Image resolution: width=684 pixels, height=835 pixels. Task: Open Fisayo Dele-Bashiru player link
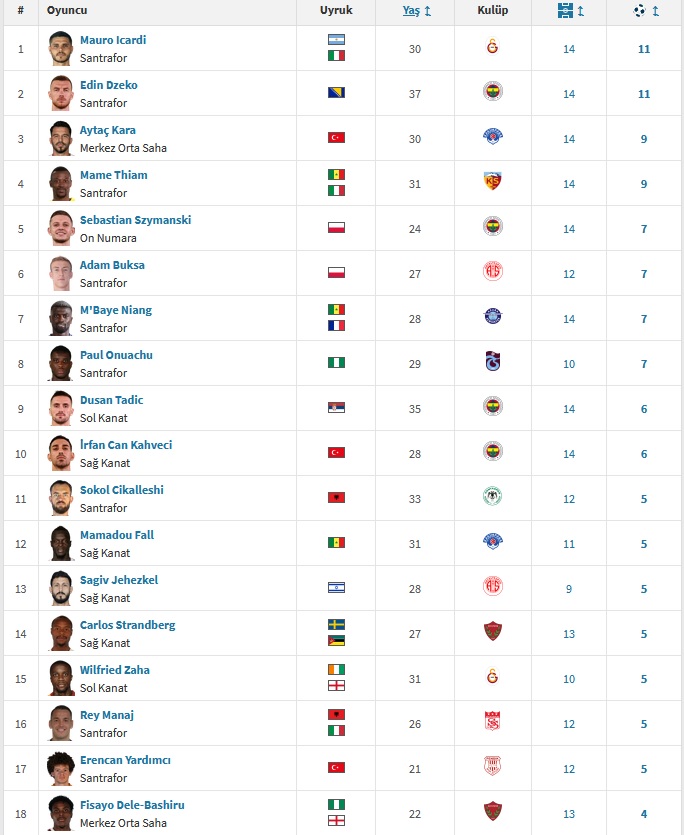click(x=132, y=805)
